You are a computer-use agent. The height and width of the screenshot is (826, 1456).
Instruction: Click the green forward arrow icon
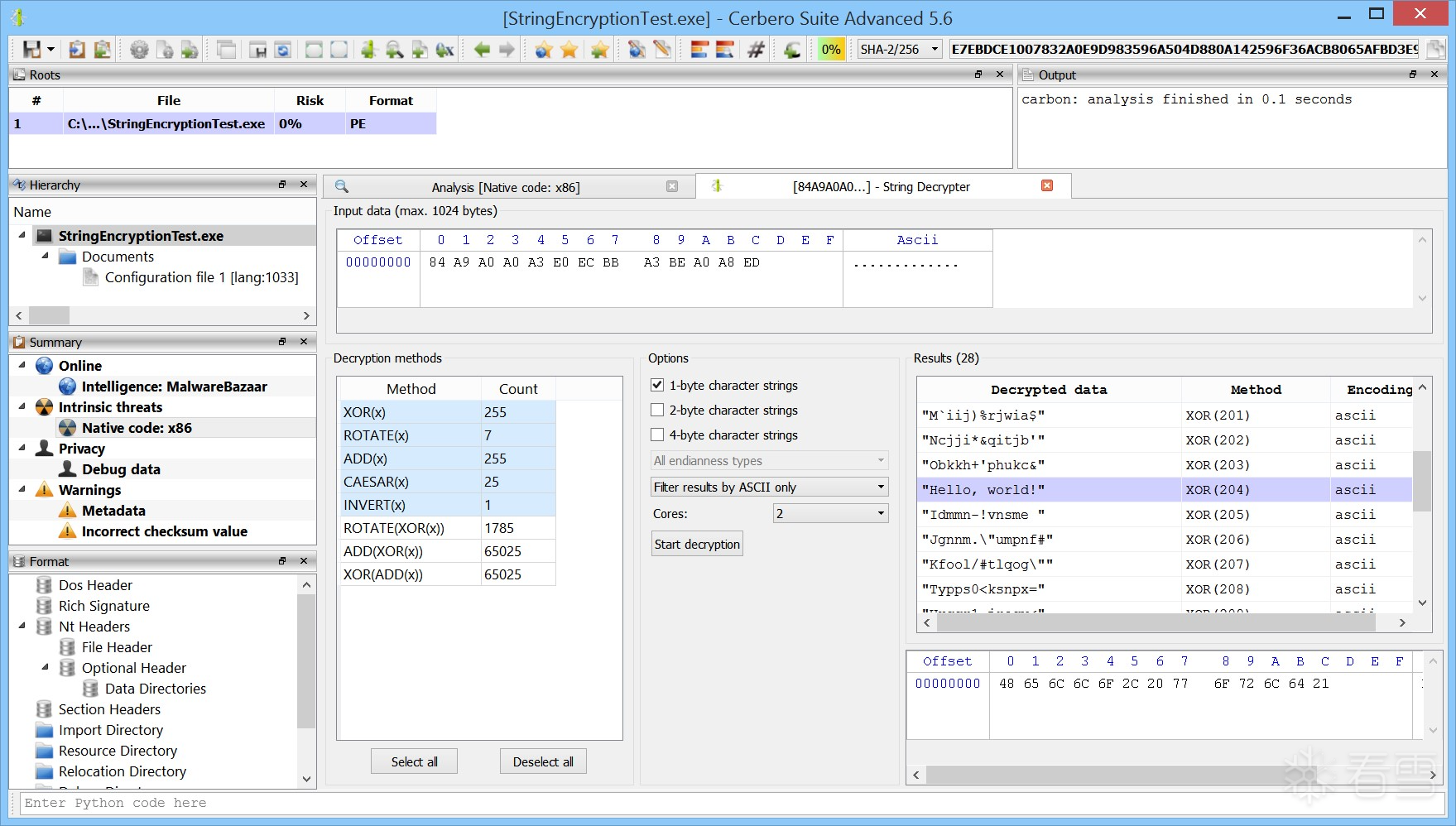pyautogui.click(x=507, y=50)
